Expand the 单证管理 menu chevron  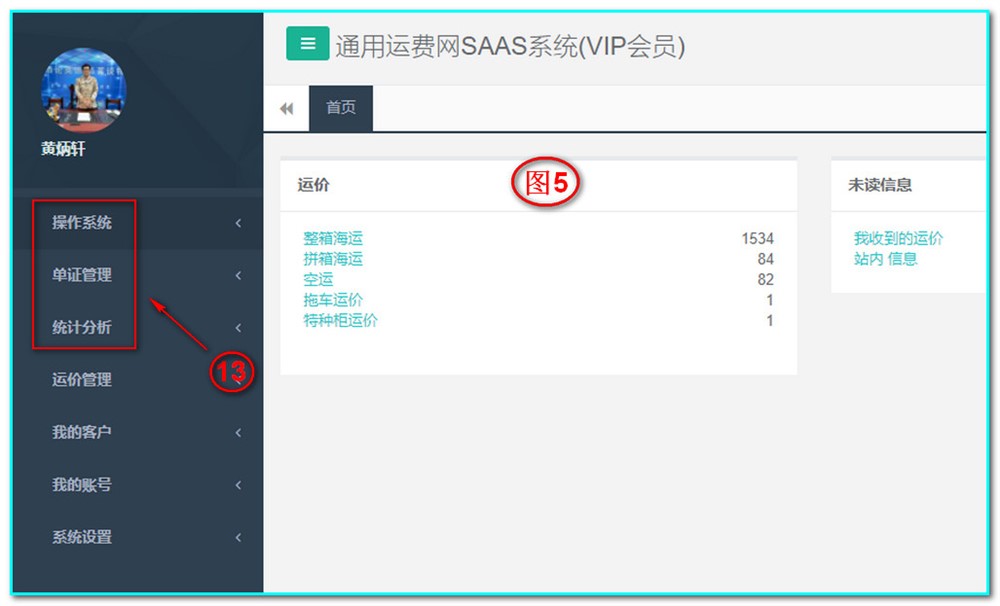coord(238,275)
